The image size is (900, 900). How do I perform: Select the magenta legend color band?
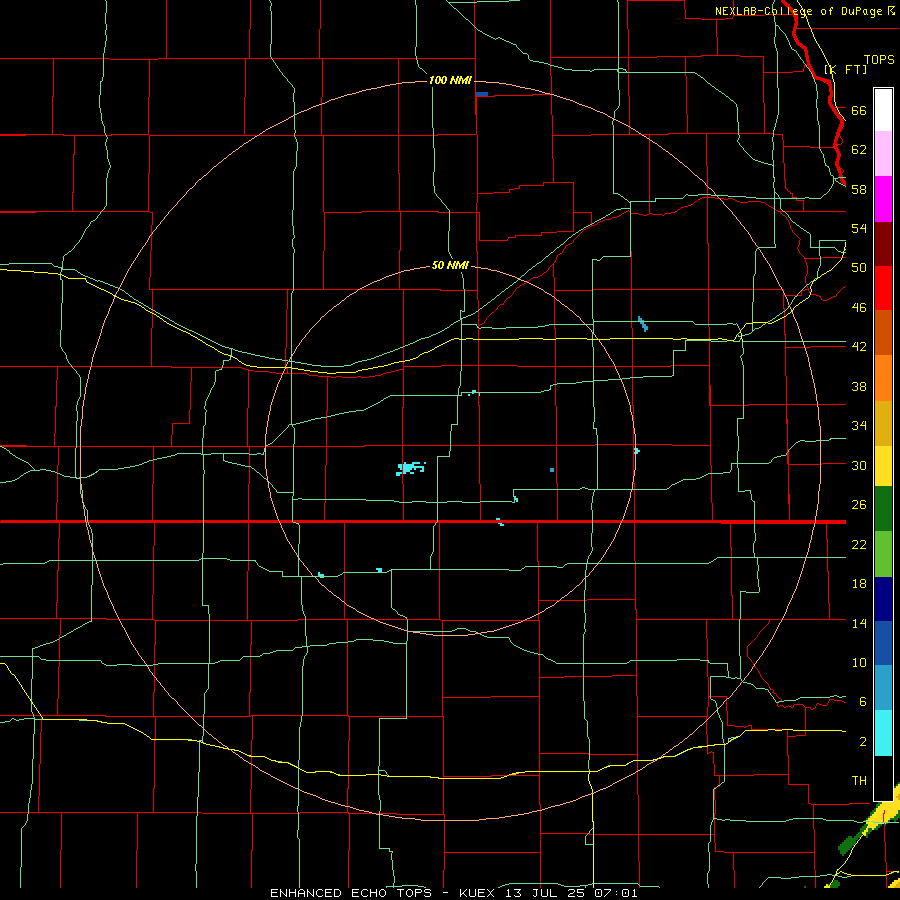click(883, 199)
